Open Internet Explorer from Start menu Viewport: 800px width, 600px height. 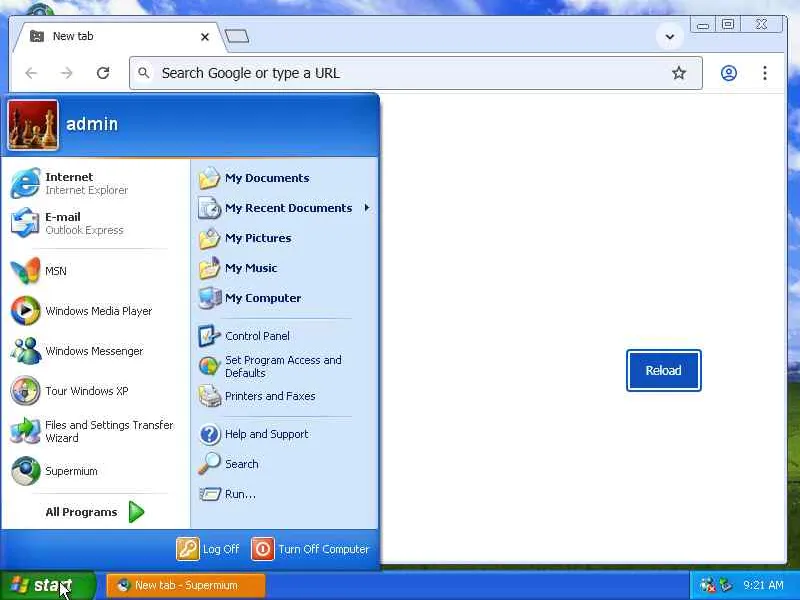pos(95,183)
